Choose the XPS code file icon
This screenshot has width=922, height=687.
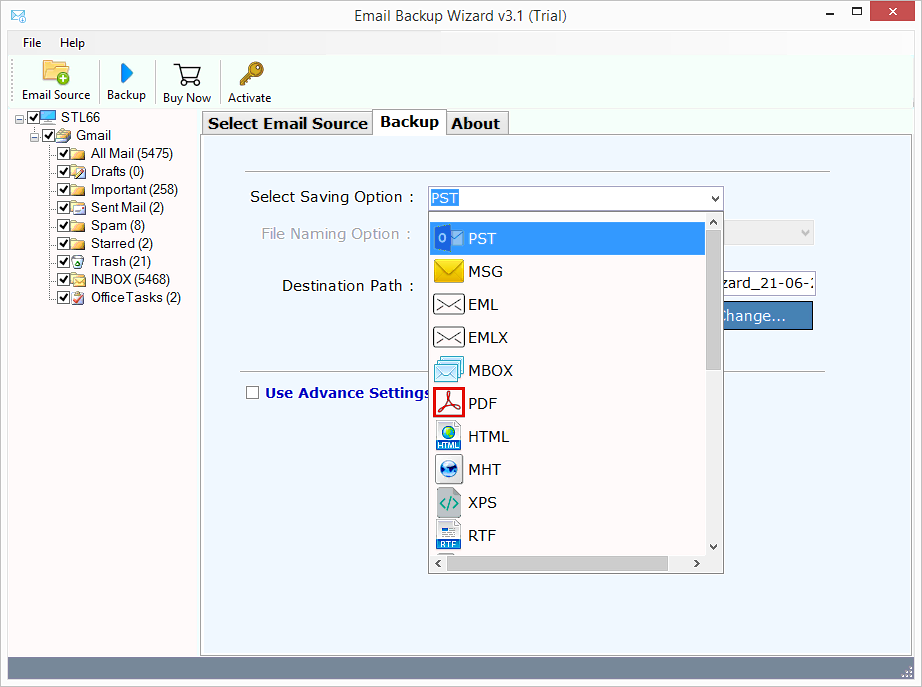coord(449,502)
